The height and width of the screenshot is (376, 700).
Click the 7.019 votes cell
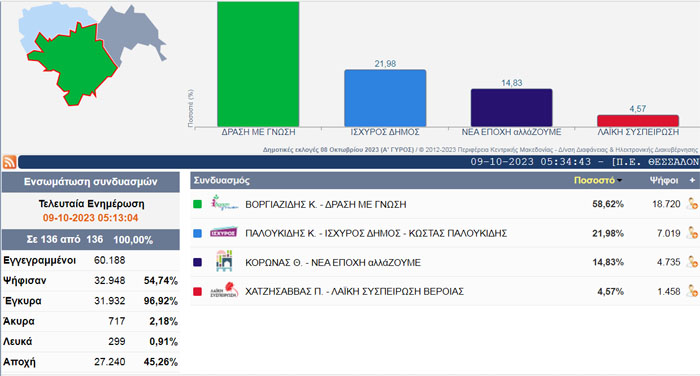668,233
